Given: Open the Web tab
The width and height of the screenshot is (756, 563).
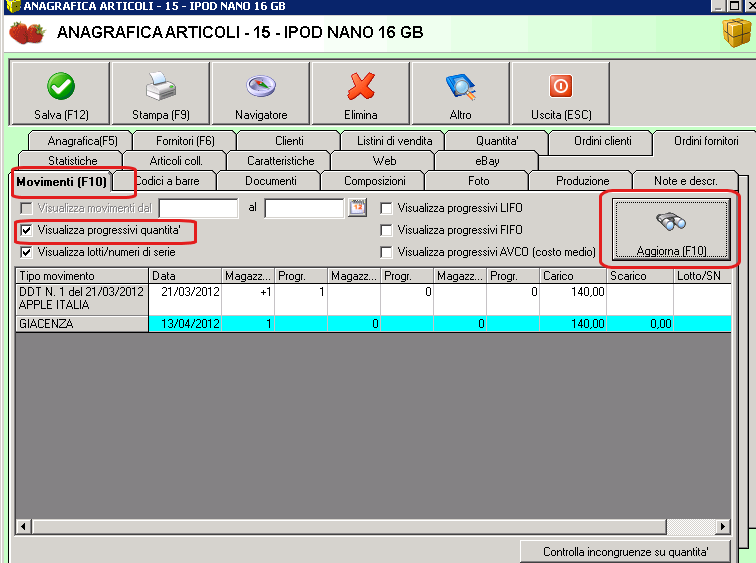Looking at the screenshot, I should pyautogui.click(x=384, y=161).
